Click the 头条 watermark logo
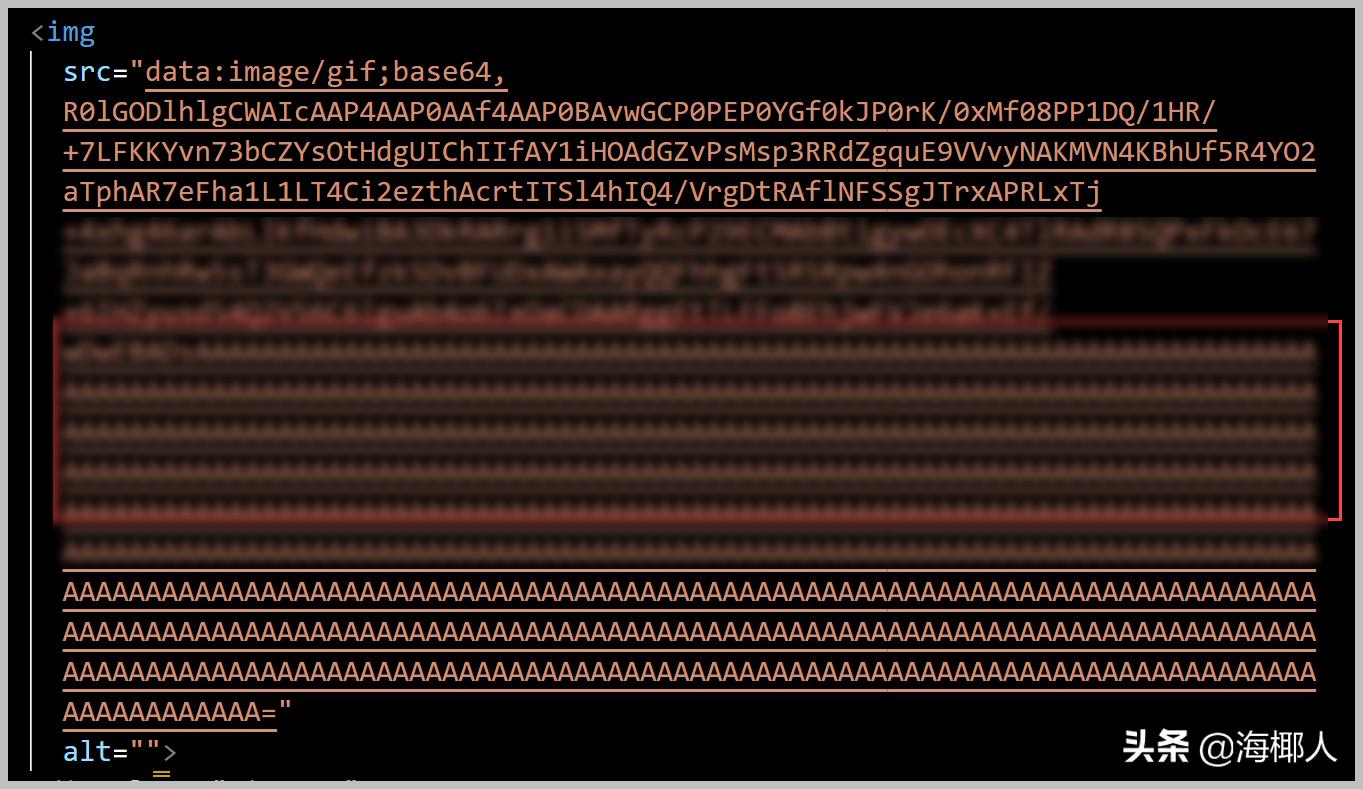This screenshot has width=1363, height=789. (x=1156, y=746)
